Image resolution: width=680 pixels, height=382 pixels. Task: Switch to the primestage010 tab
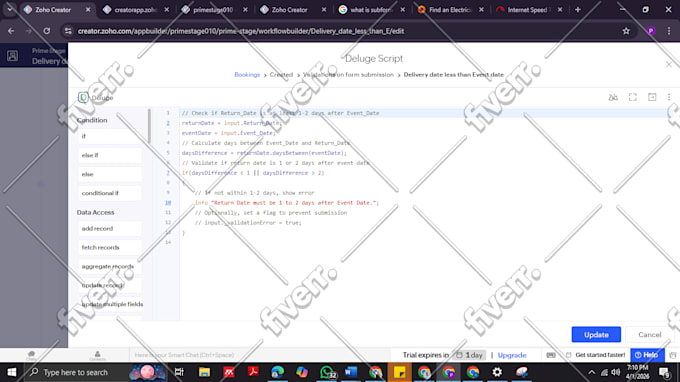[x=214, y=10]
